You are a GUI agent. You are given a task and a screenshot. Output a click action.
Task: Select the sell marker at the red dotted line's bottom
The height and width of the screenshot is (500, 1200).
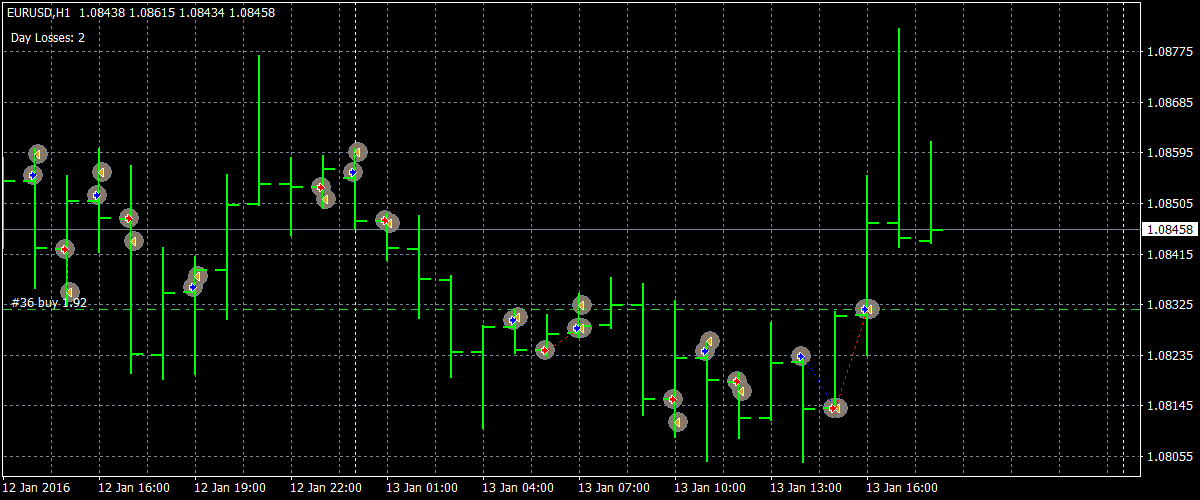[x=834, y=408]
